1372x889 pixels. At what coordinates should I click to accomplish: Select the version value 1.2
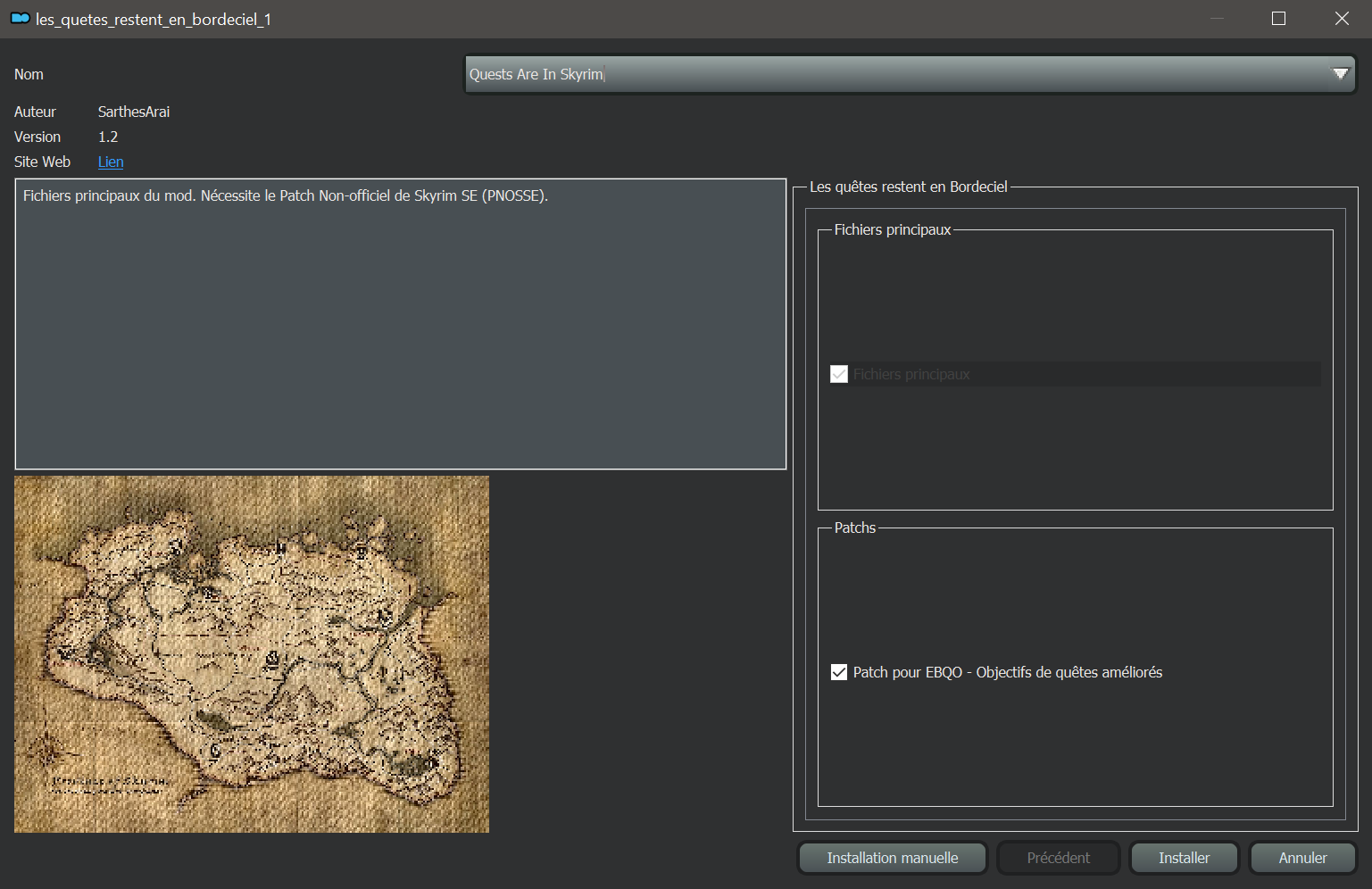108,137
